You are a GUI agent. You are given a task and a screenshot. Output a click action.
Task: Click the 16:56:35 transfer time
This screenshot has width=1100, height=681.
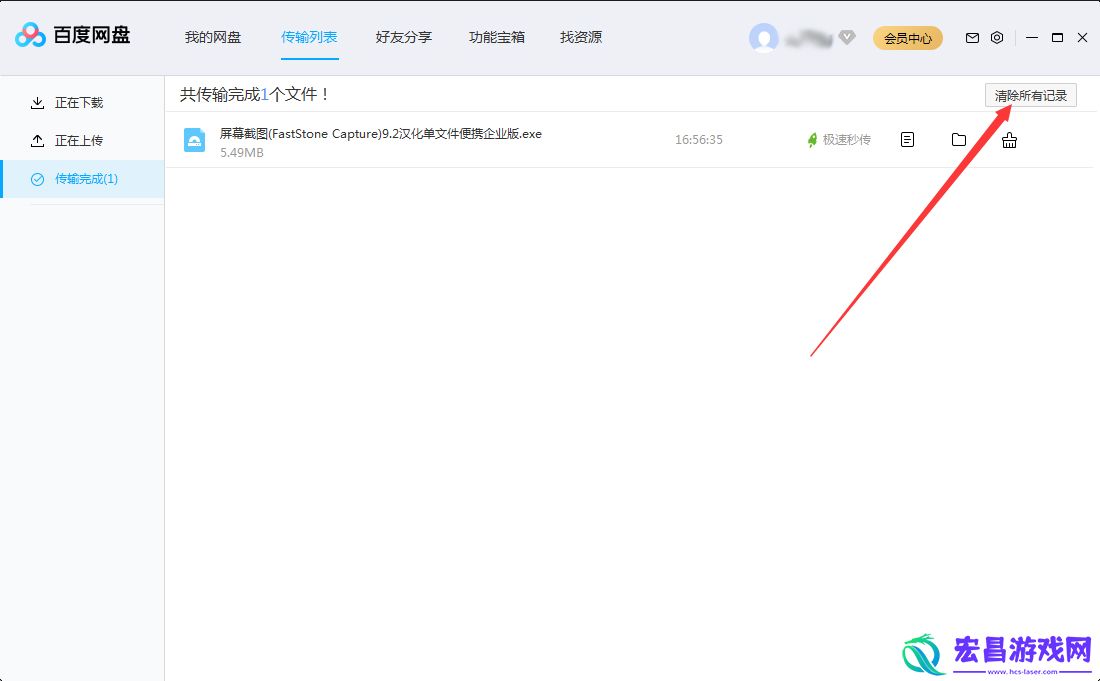[699, 140]
